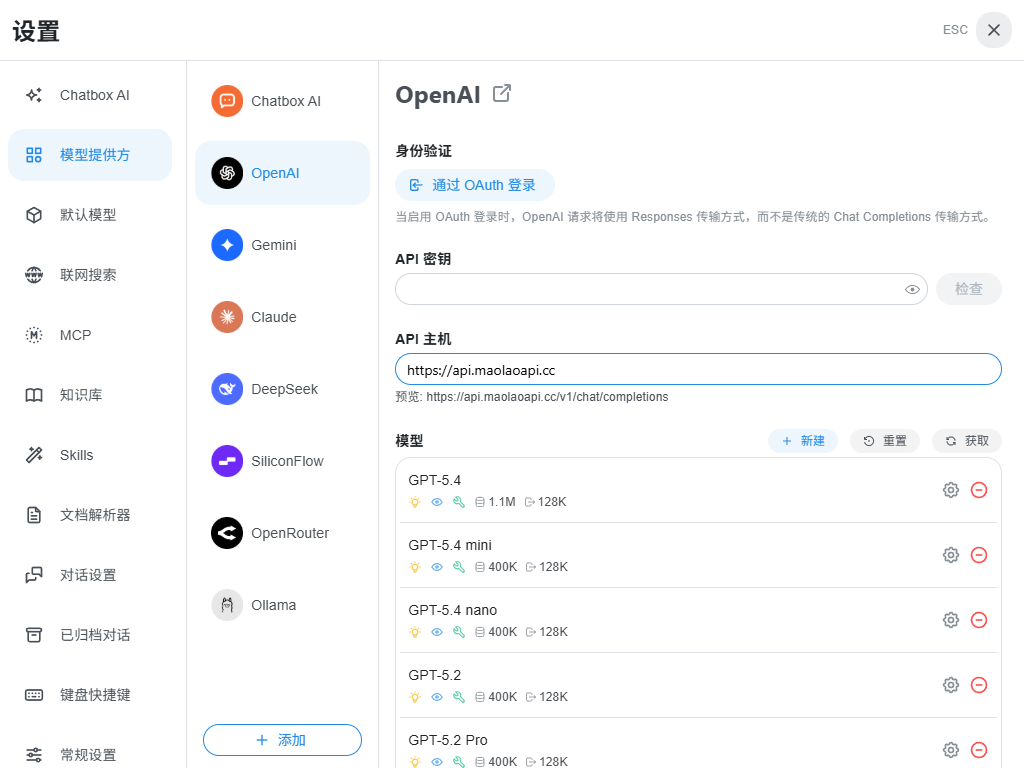Remove the GPT-5.4 model with minus icon
Viewport: 1024px width, 768px height.
pyautogui.click(x=979, y=490)
